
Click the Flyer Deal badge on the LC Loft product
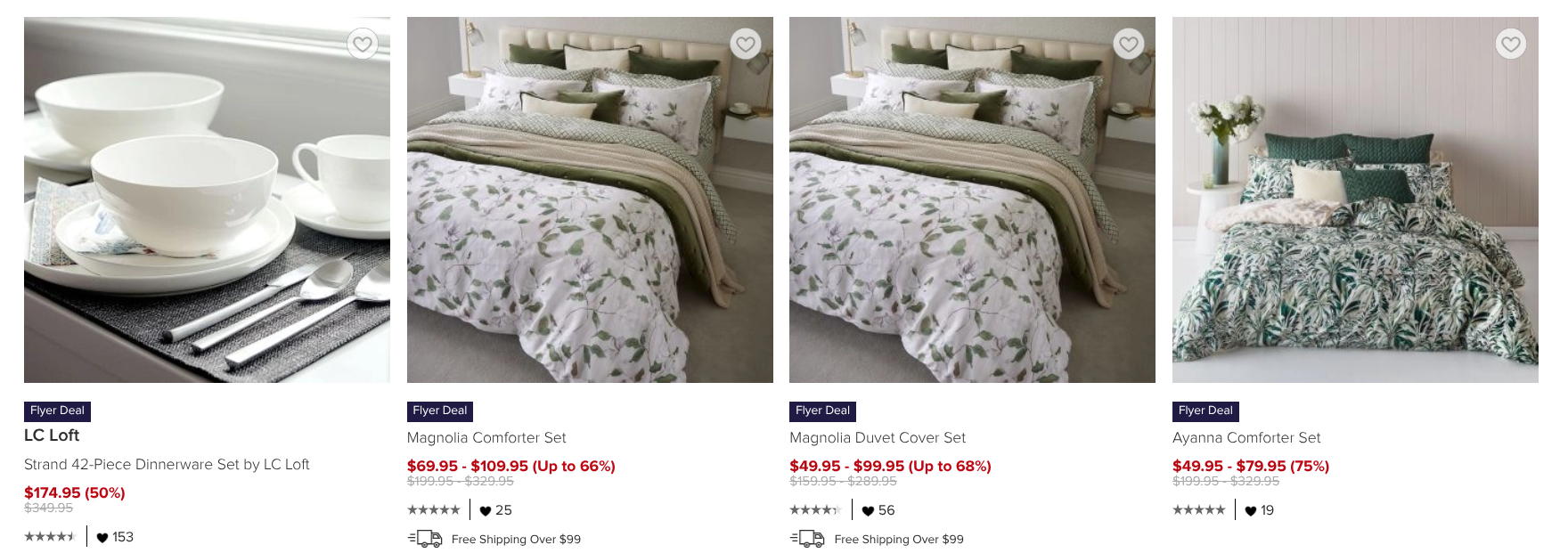coord(57,411)
